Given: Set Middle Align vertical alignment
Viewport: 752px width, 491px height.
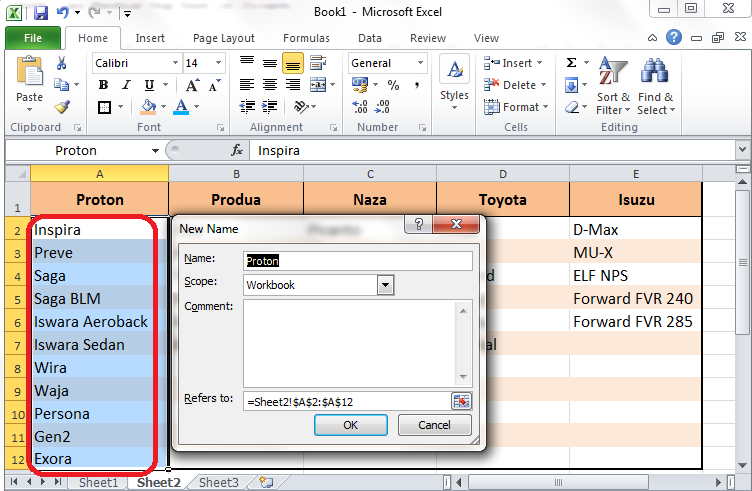Looking at the screenshot, I should [270, 63].
